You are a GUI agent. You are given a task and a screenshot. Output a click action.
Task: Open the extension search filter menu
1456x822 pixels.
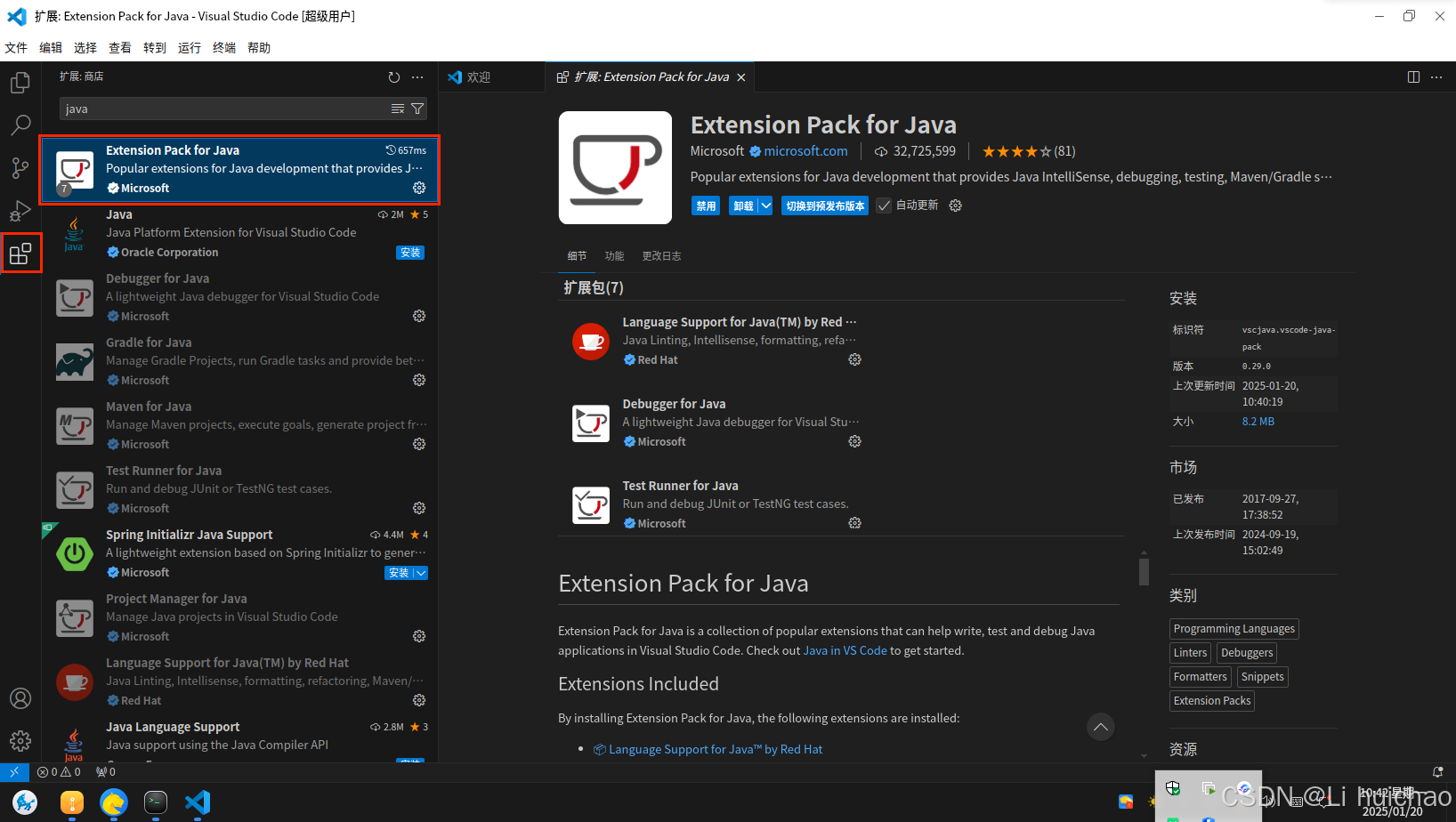pos(417,109)
